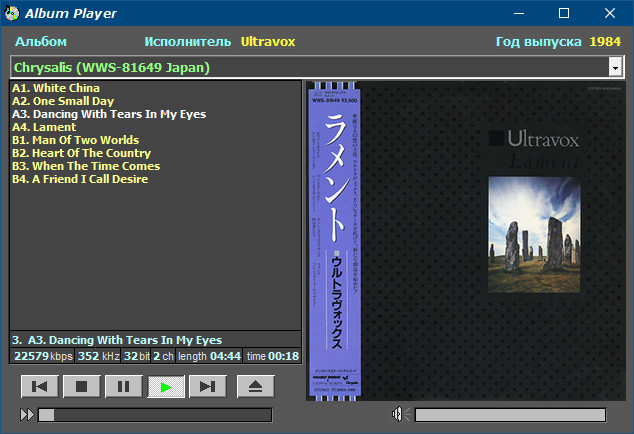Click the Album Player app icon
Viewport: 634px width, 434px height.
[x=12, y=13]
